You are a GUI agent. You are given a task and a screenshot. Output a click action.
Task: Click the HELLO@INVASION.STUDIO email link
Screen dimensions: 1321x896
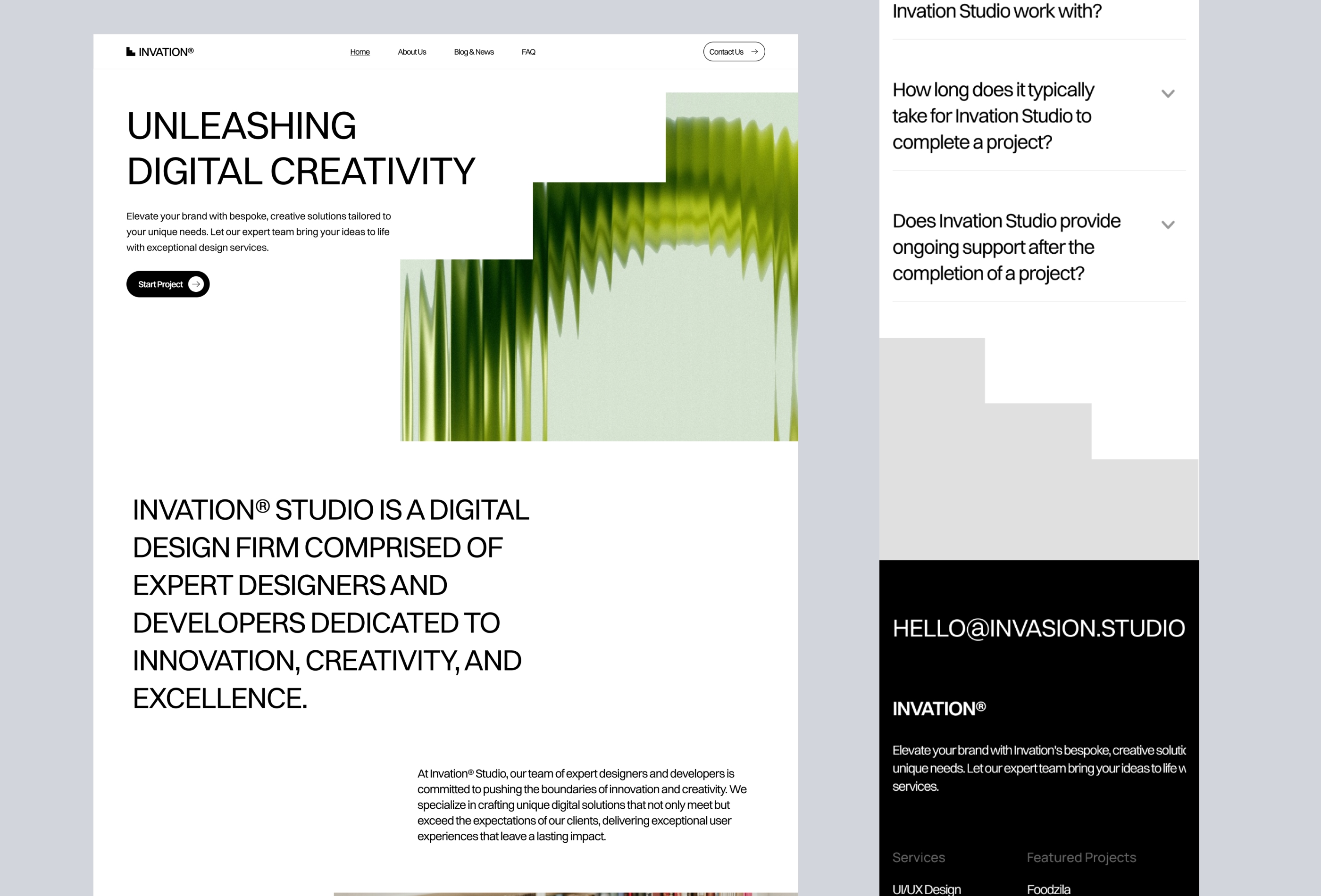[x=1039, y=627]
